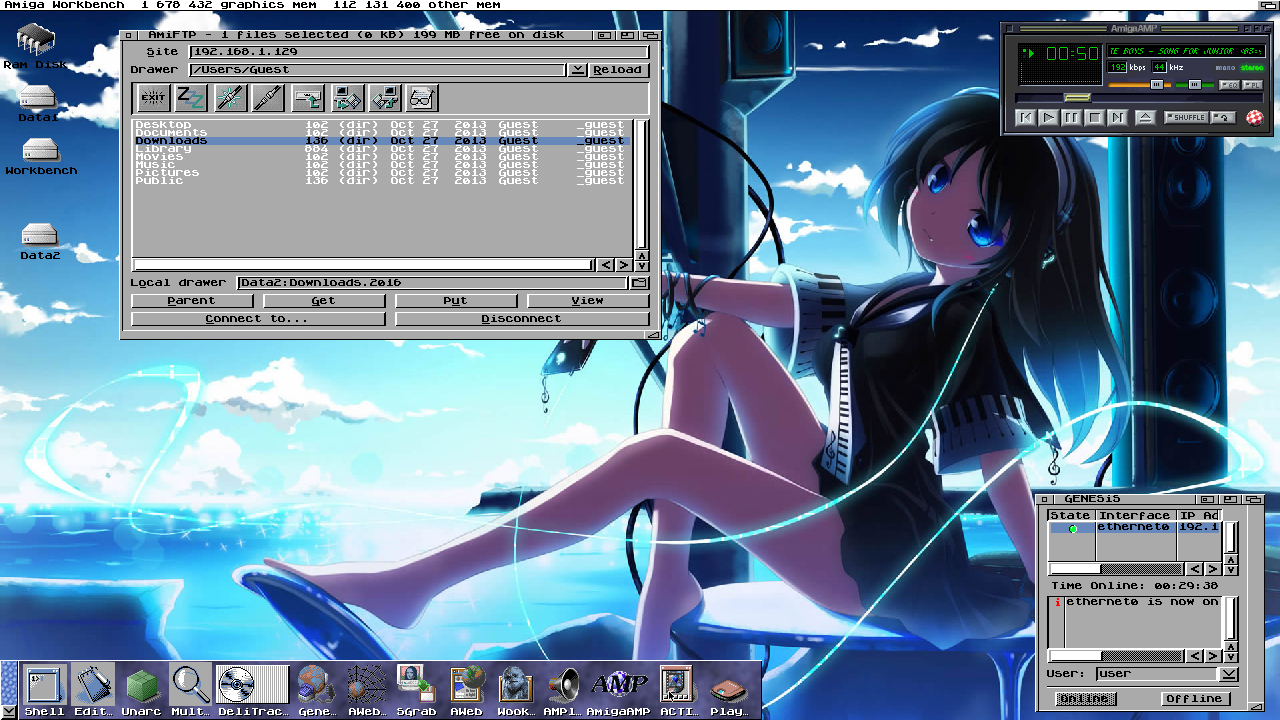The height and width of the screenshot is (720, 1280).
Task: Click the Disconnect button in AmiFTP
Action: (521, 319)
